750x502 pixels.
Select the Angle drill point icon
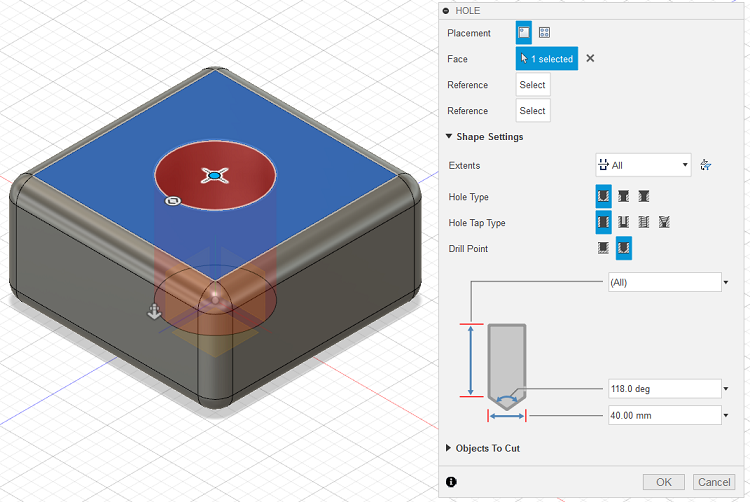623,248
